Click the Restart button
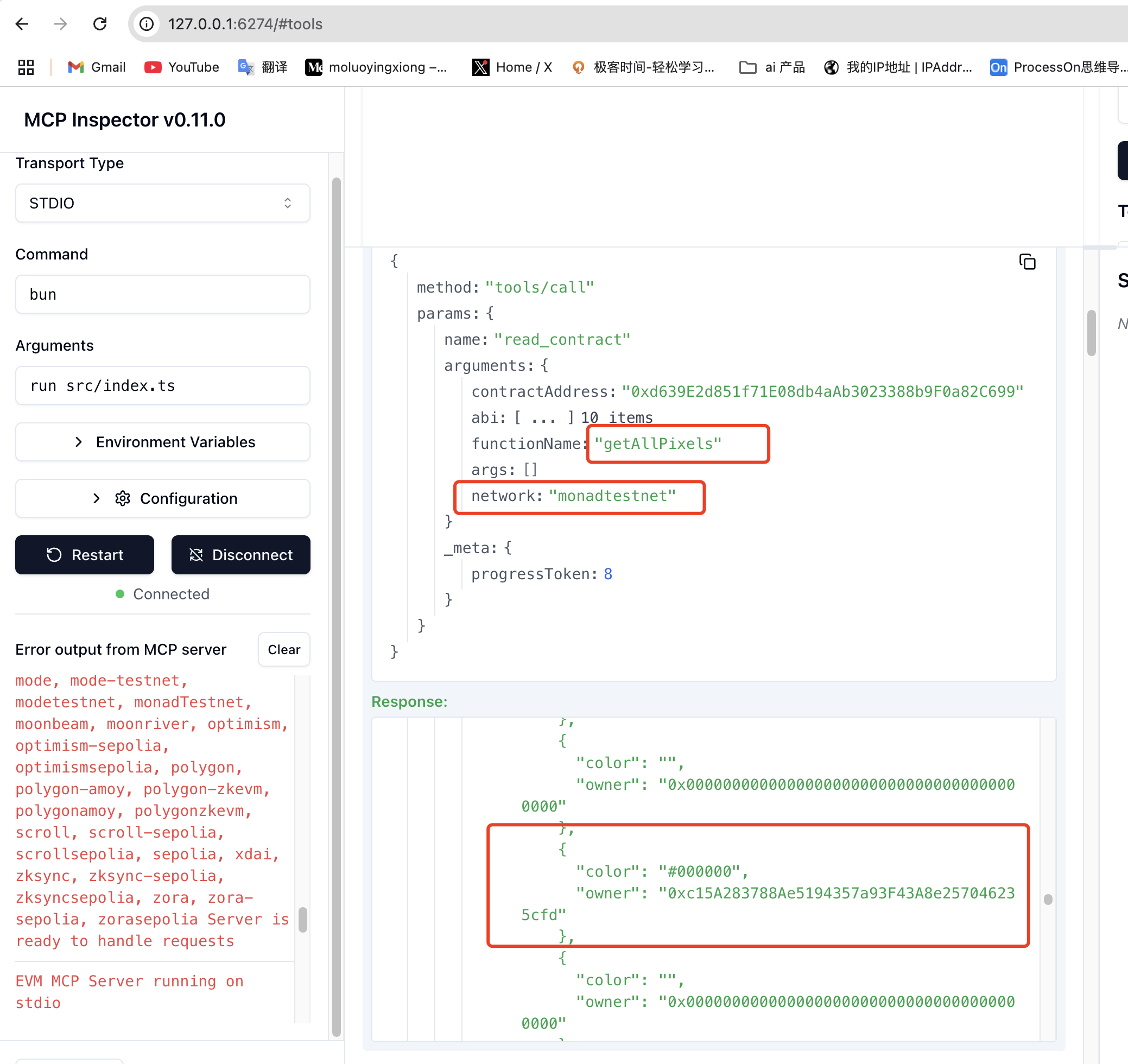1128x1064 pixels. coord(85,554)
